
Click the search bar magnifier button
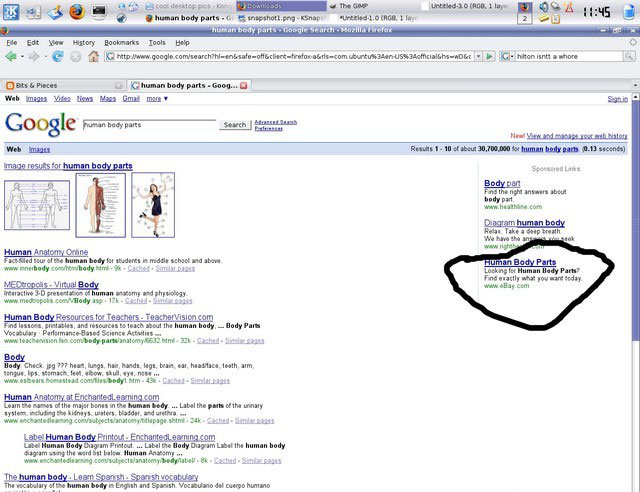(629, 56)
